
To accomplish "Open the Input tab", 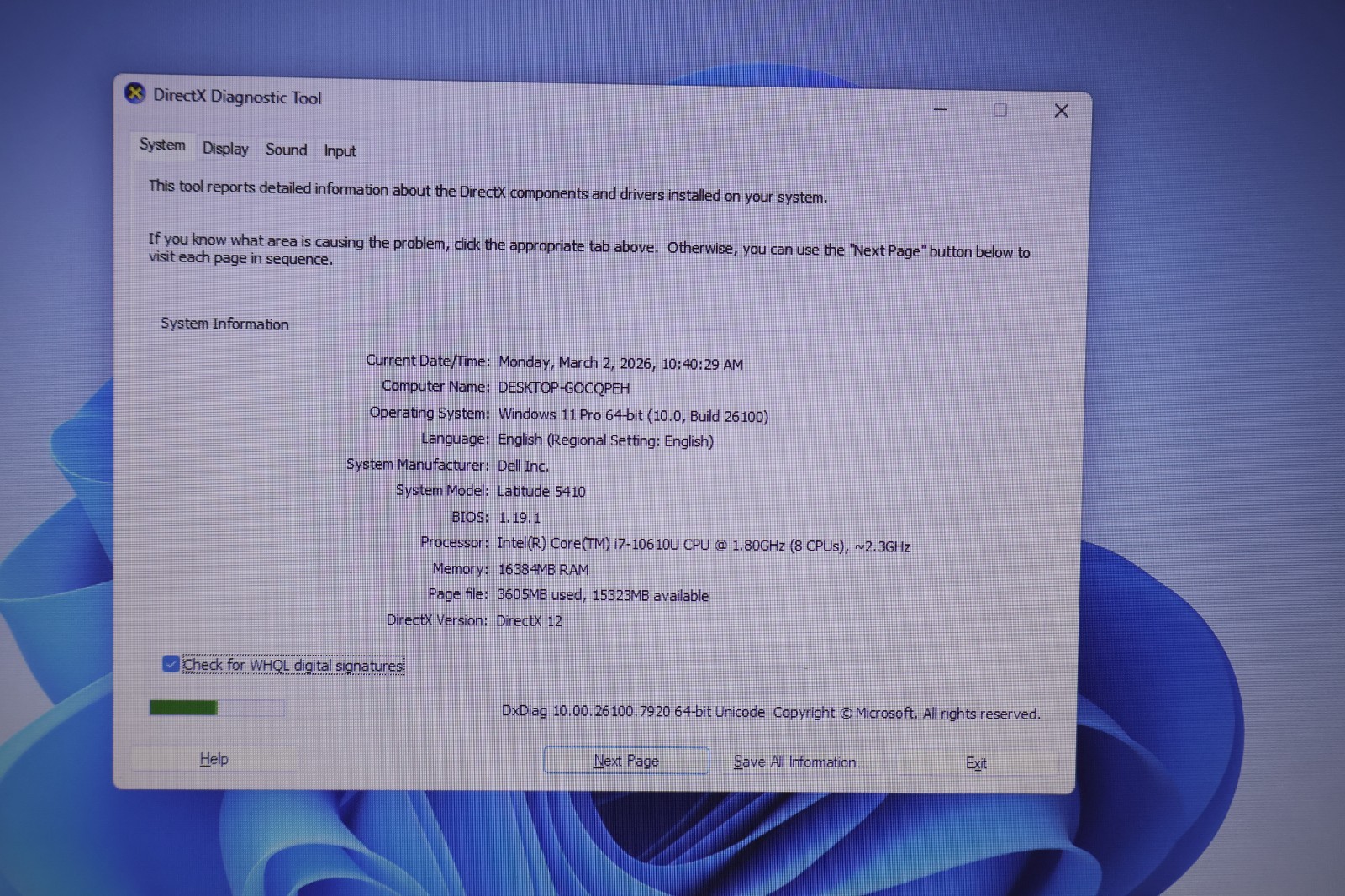I will pyautogui.click(x=340, y=151).
